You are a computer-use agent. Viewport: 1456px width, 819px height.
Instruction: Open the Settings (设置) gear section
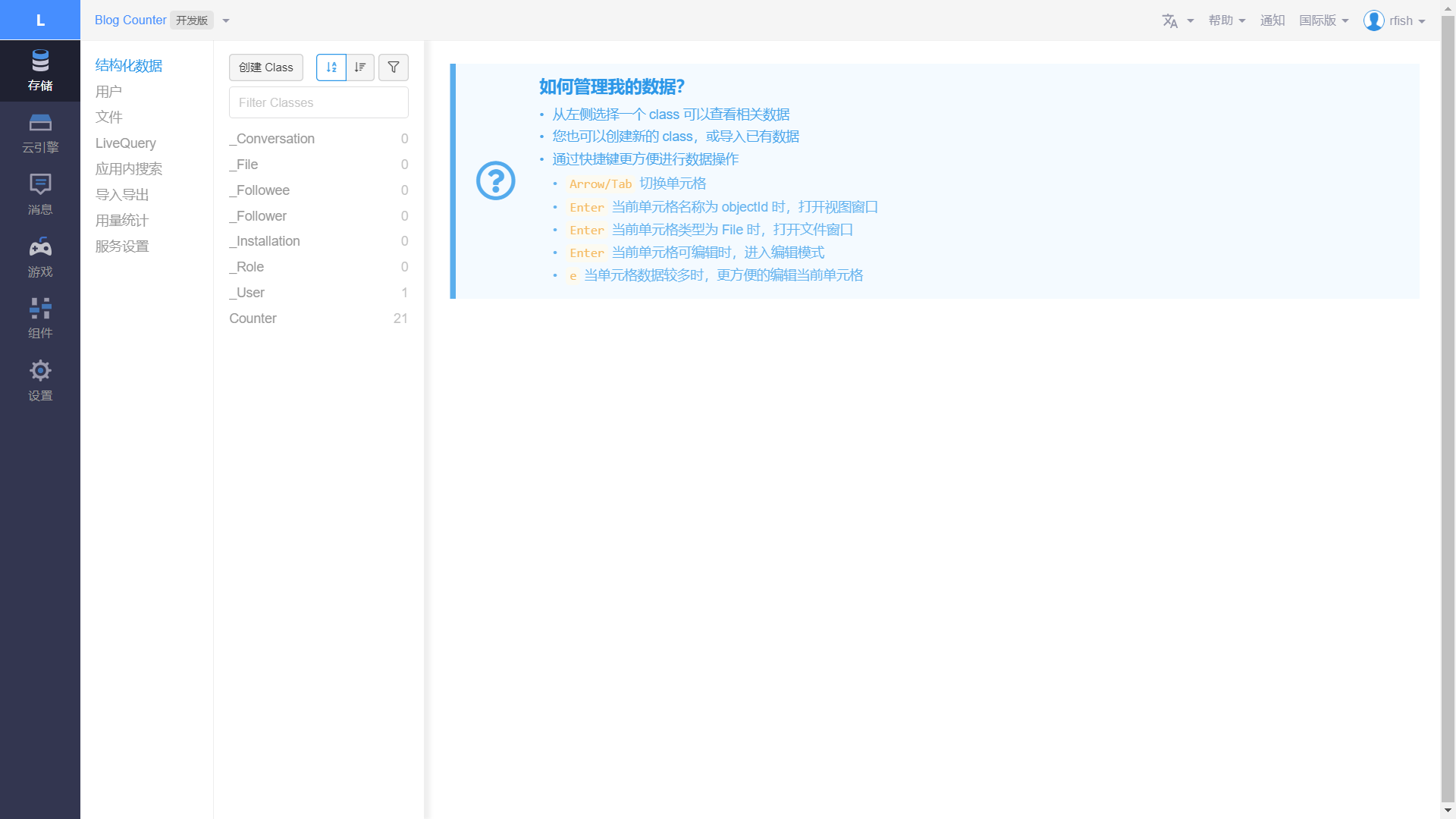[40, 381]
